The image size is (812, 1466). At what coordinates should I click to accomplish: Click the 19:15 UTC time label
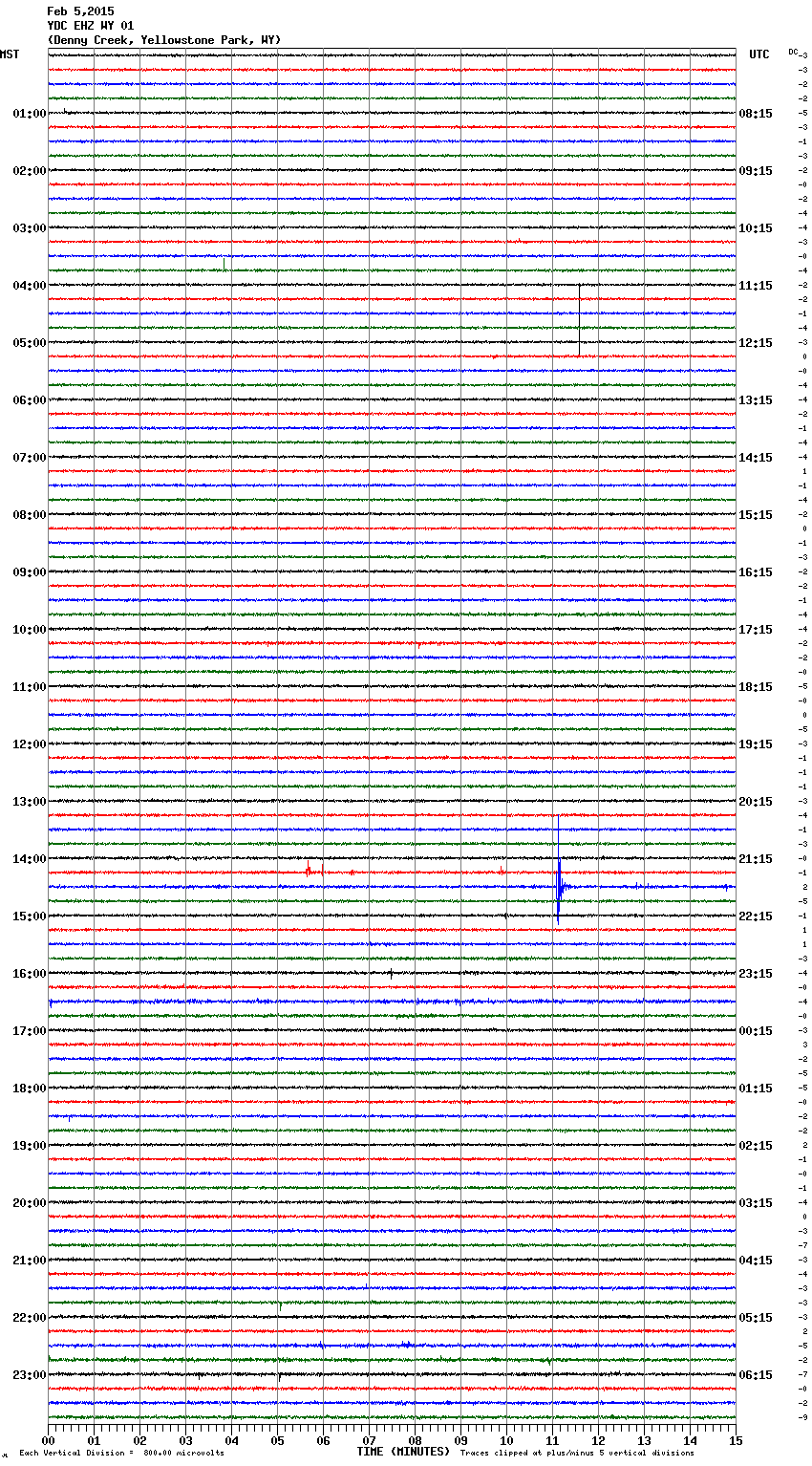point(756,744)
